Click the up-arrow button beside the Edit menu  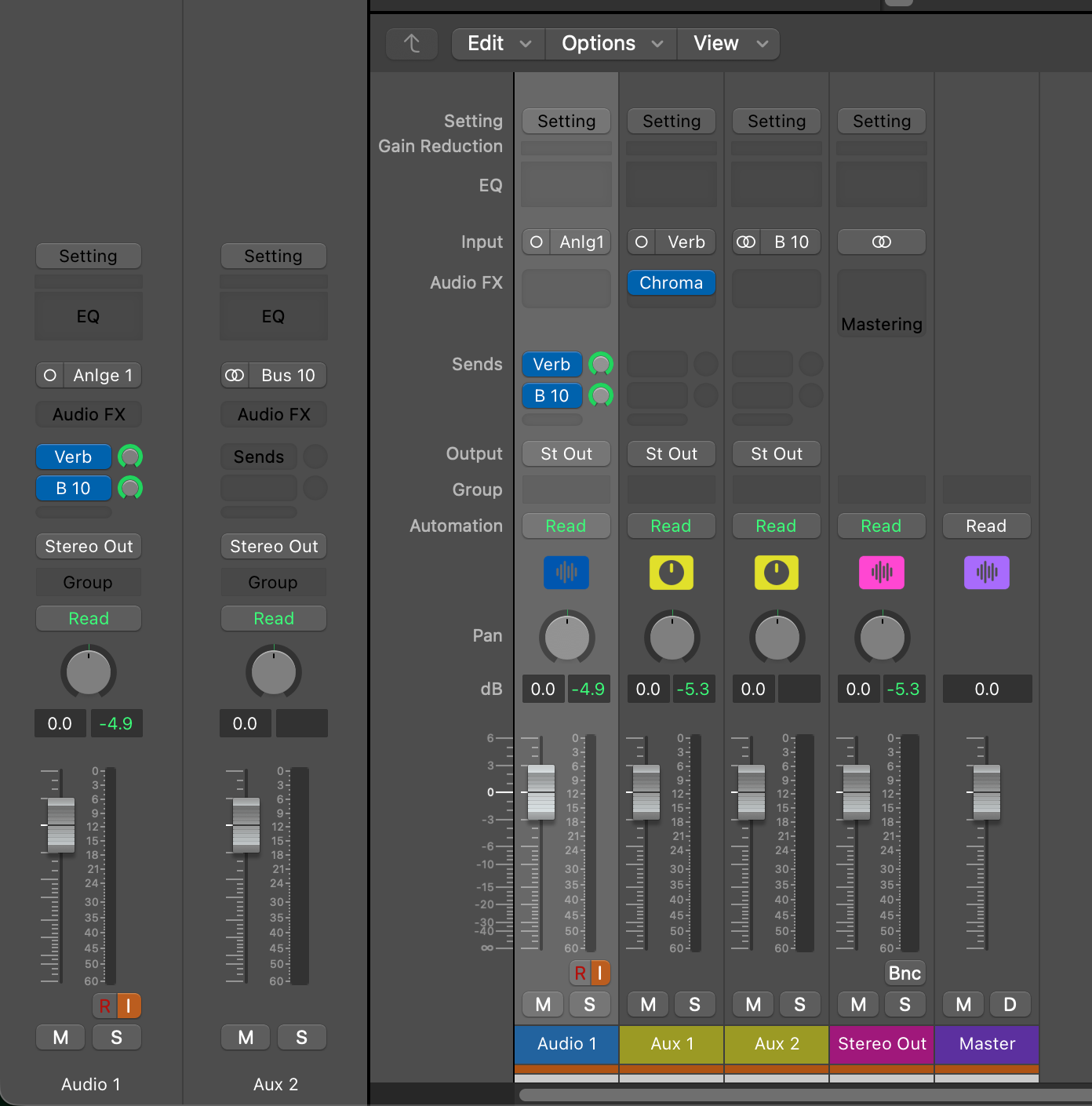pyautogui.click(x=412, y=44)
